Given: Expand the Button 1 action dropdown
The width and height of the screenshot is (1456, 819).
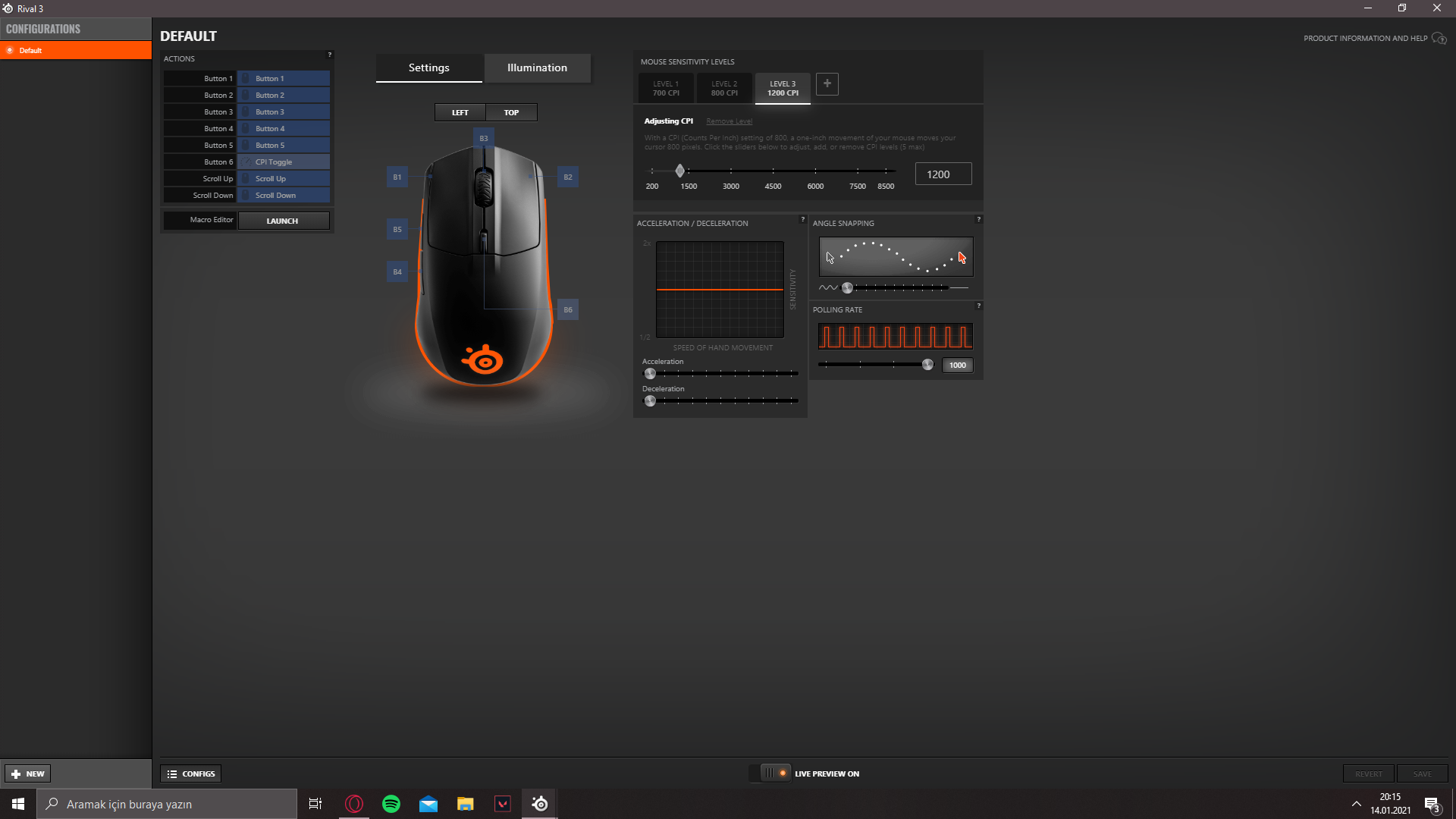Looking at the screenshot, I should pos(284,79).
